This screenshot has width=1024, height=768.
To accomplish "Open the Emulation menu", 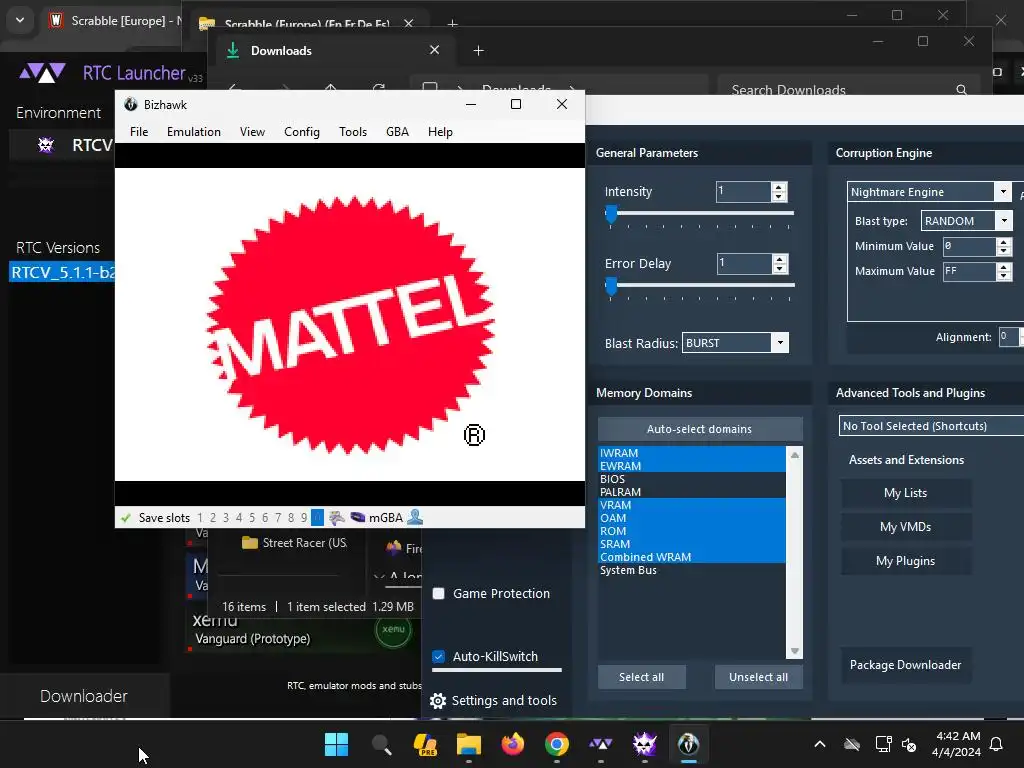I will click(x=194, y=132).
